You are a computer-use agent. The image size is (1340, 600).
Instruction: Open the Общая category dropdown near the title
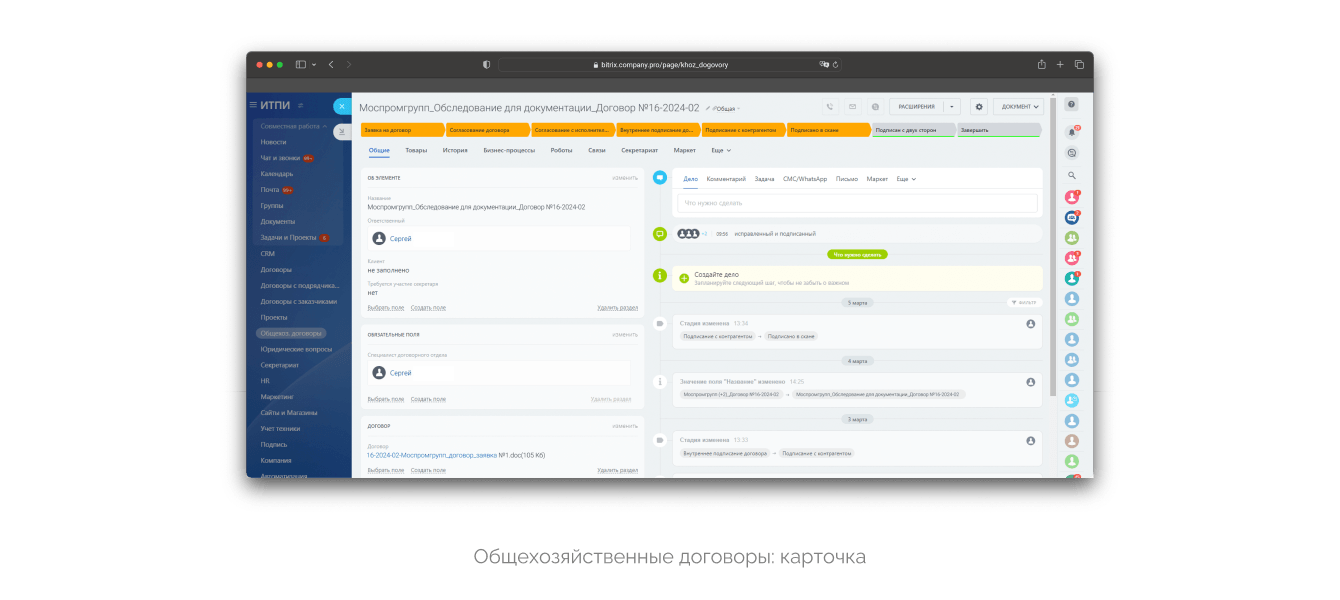pos(726,108)
